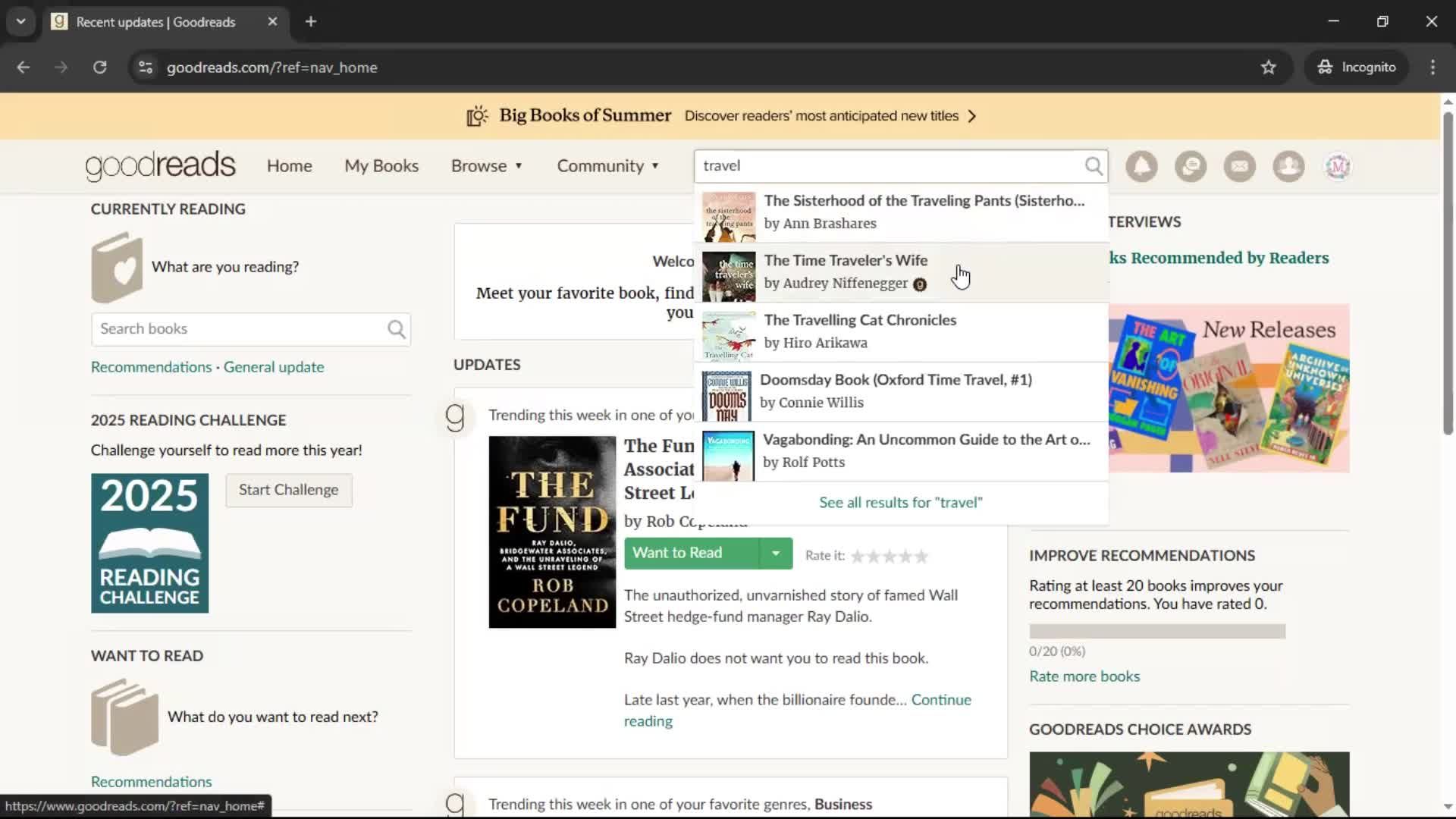Image resolution: width=1456 pixels, height=819 pixels.
Task: Rate The Fund five stars
Action: tap(921, 557)
